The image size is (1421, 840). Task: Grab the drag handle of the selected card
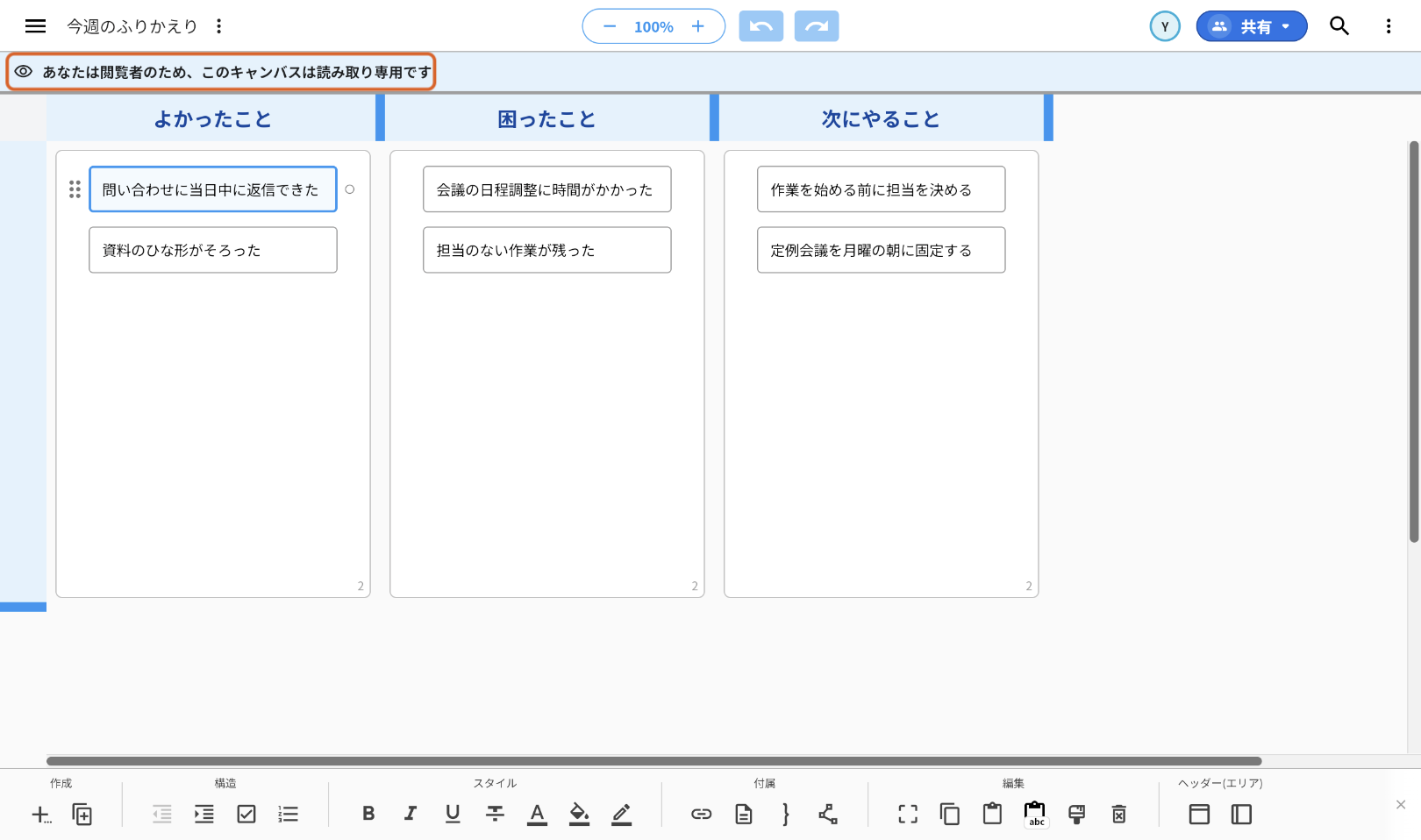pos(75,189)
